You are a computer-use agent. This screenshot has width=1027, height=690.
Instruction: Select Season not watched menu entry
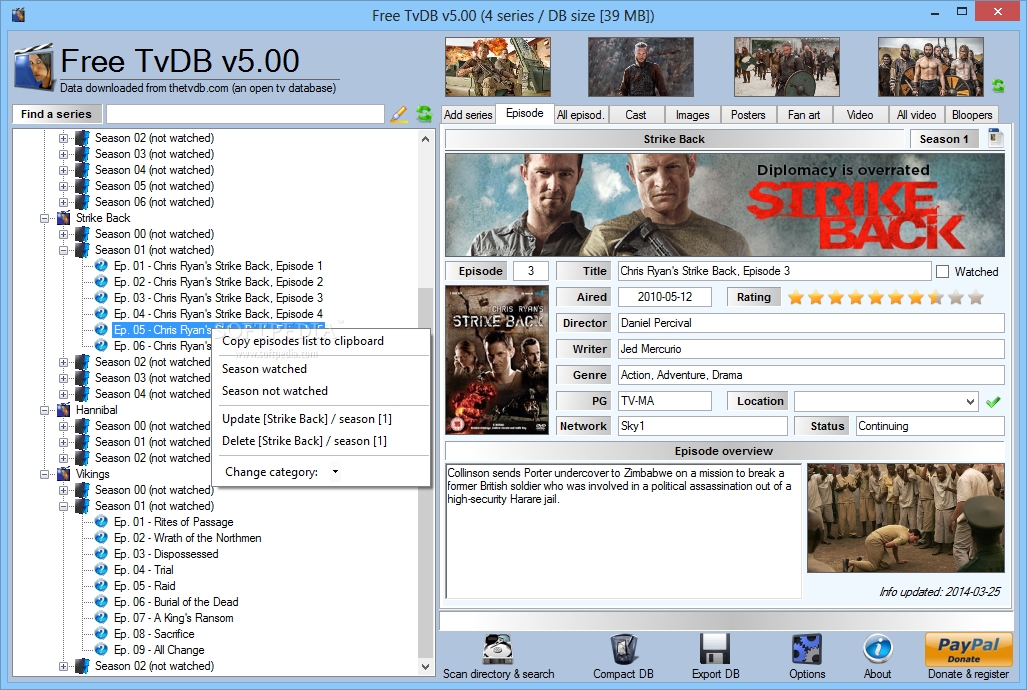pyautogui.click(x=274, y=391)
